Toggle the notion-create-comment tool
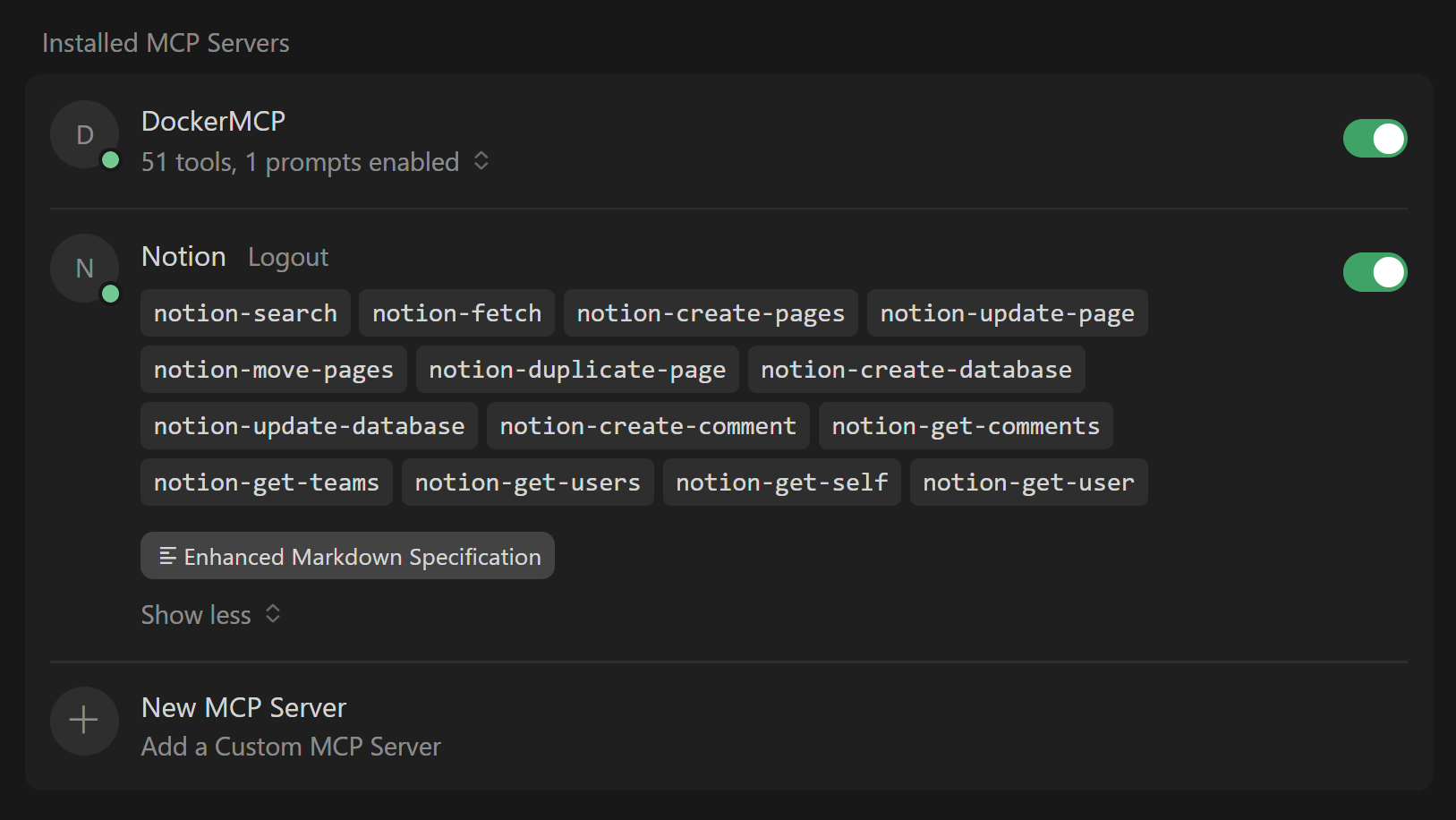 click(648, 426)
